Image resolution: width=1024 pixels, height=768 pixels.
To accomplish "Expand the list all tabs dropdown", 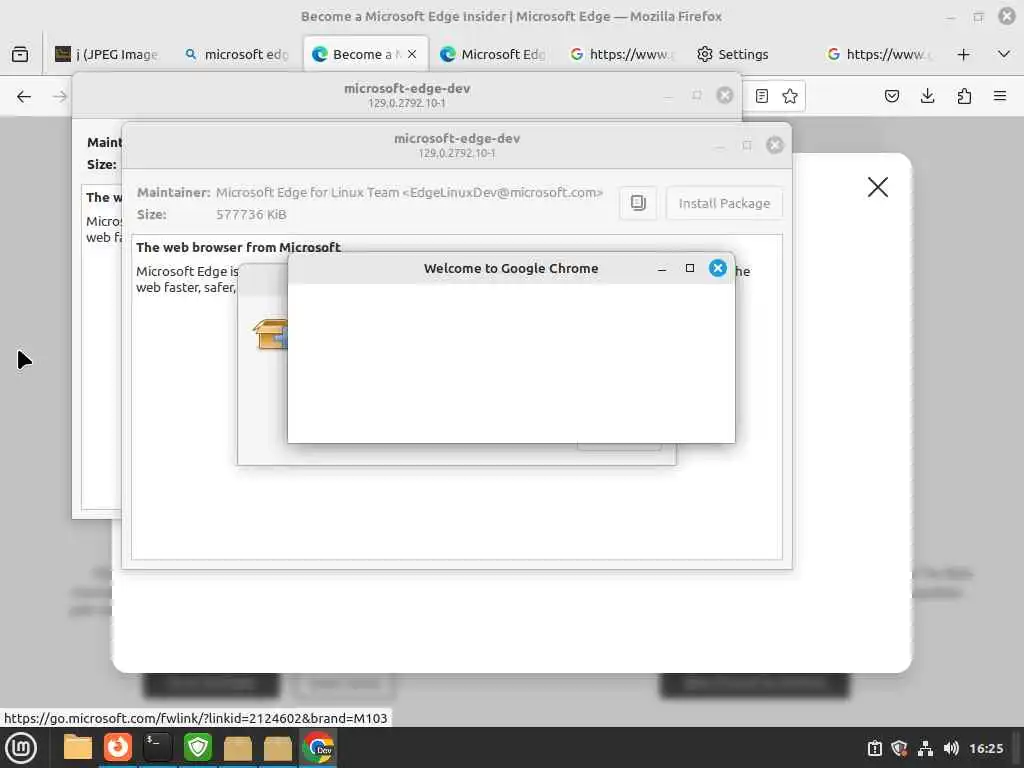I will point(1004,54).
